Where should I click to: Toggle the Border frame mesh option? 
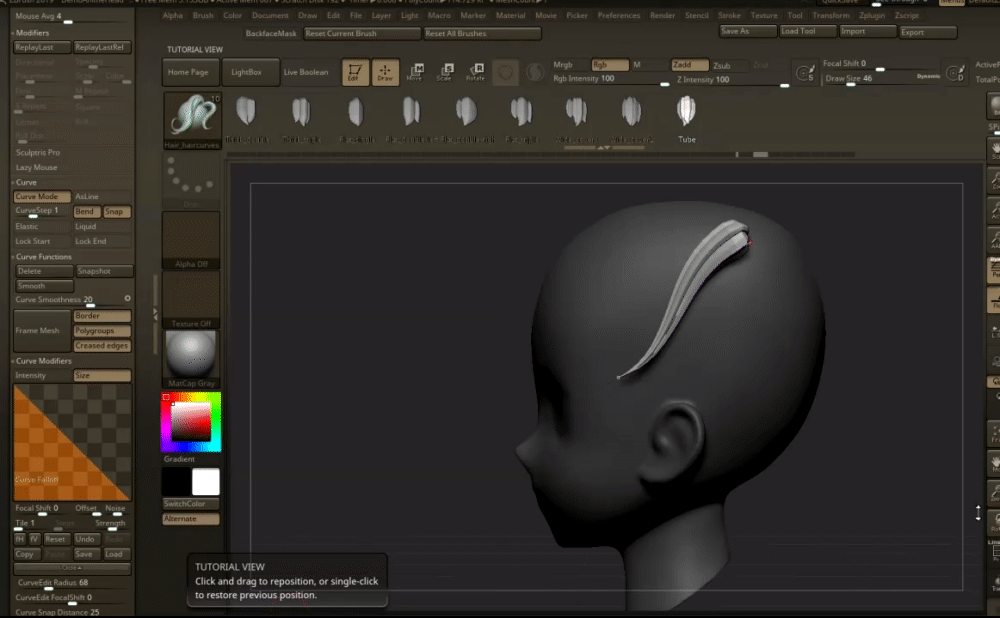[102, 316]
